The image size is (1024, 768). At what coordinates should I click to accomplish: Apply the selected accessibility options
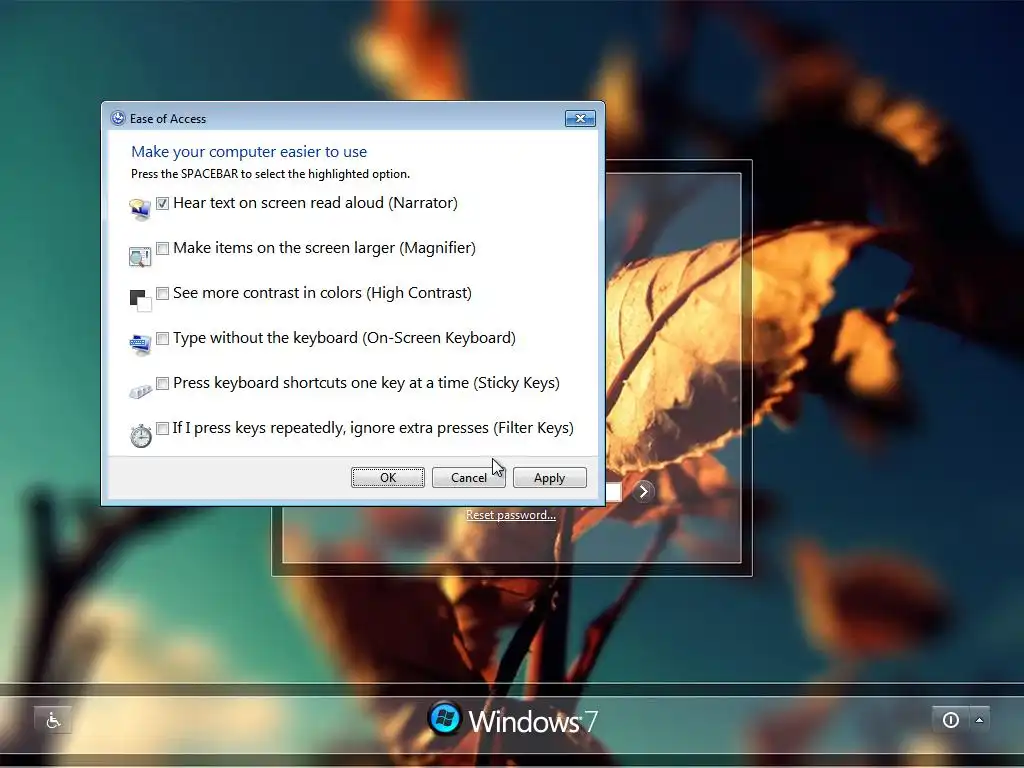click(549, 477)
